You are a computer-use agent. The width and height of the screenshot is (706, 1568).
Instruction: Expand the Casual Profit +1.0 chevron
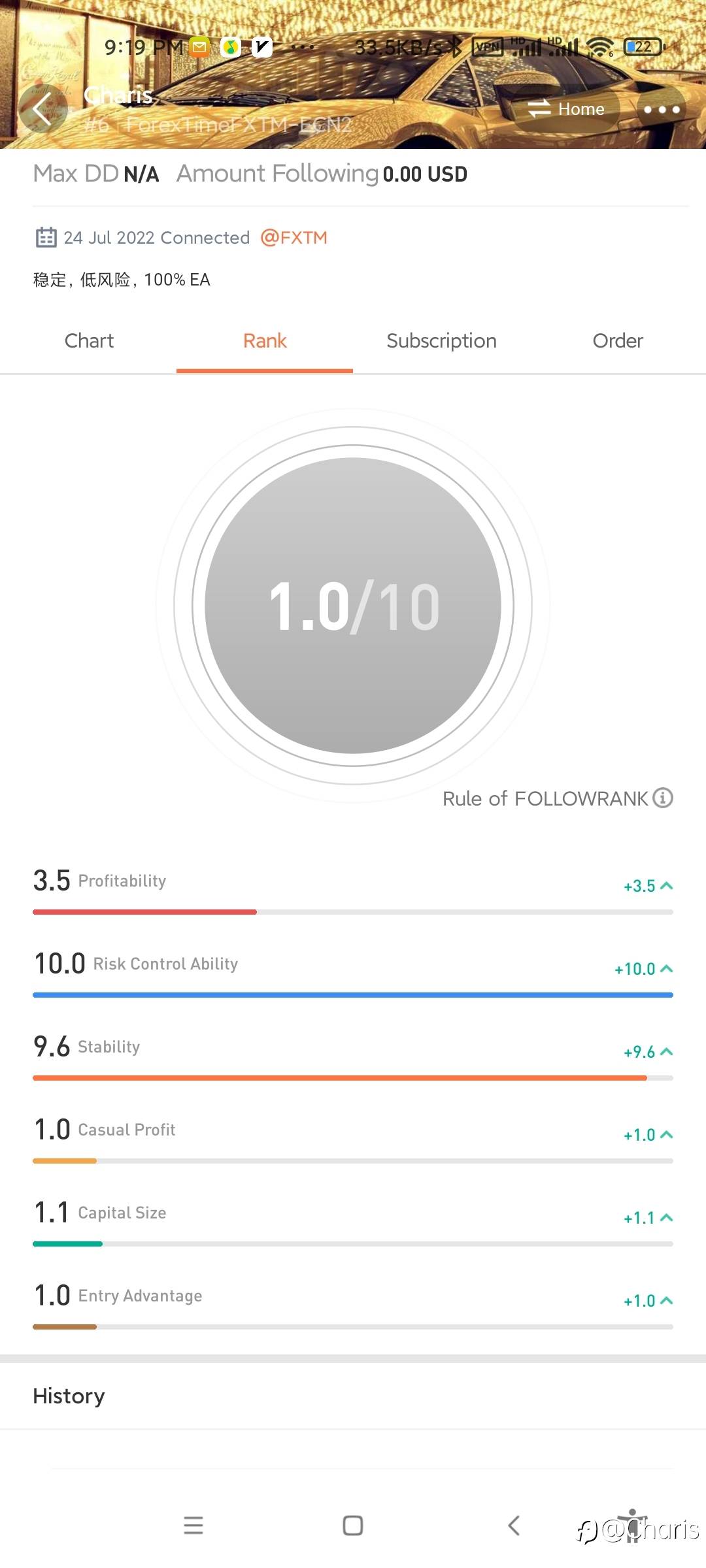(x=666, y=1135)
